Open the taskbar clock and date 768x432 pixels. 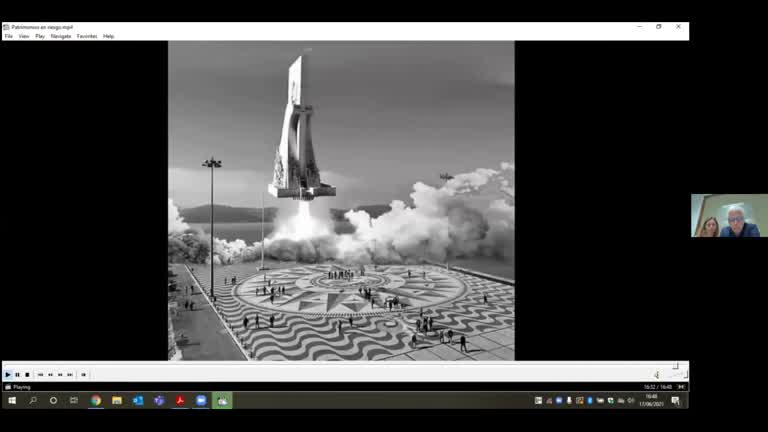coord(651,401)
